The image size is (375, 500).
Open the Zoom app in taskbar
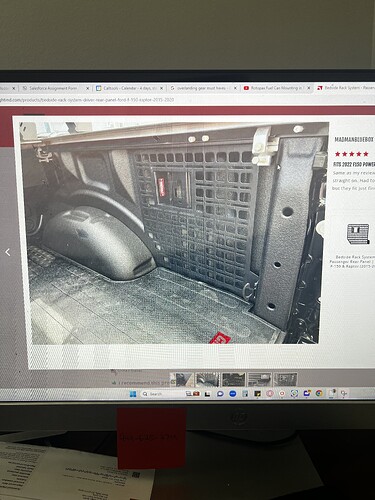click(233, 394)
